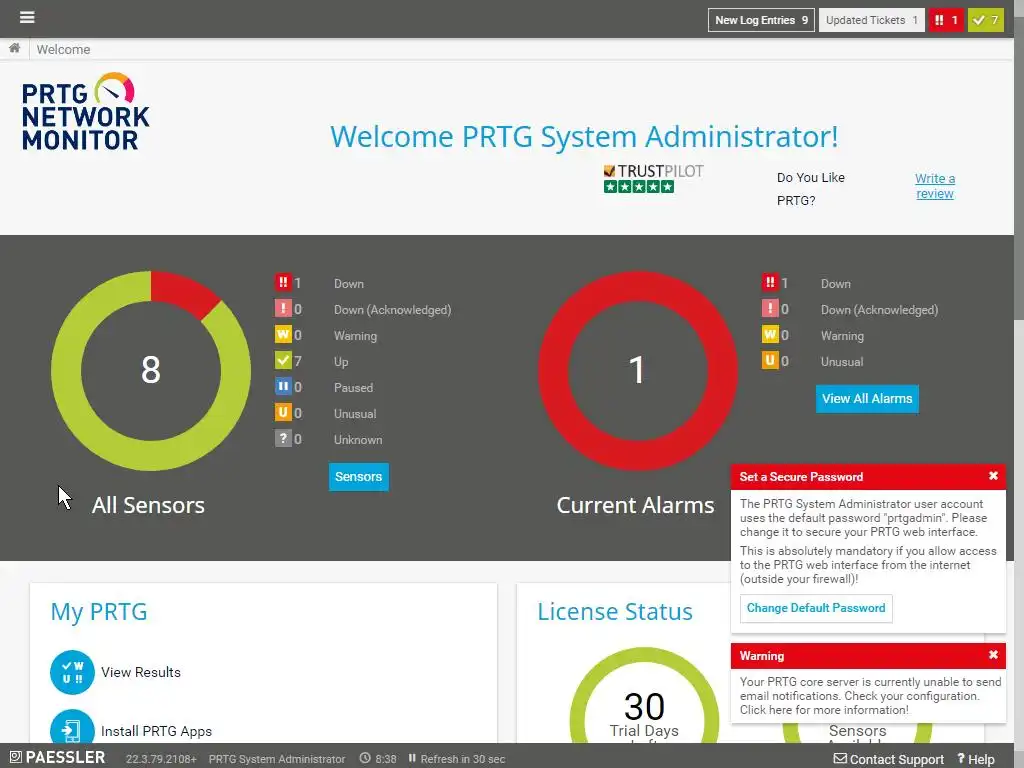Click PRTG System Administrator in footer
Screen dimensions: 1024x768
coord(277,759)
